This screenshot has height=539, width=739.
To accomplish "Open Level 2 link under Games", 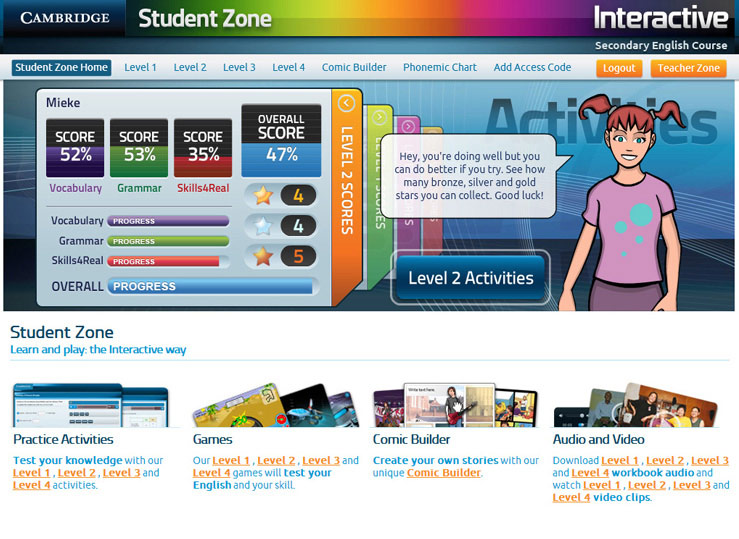I will [x=276, y=460].
